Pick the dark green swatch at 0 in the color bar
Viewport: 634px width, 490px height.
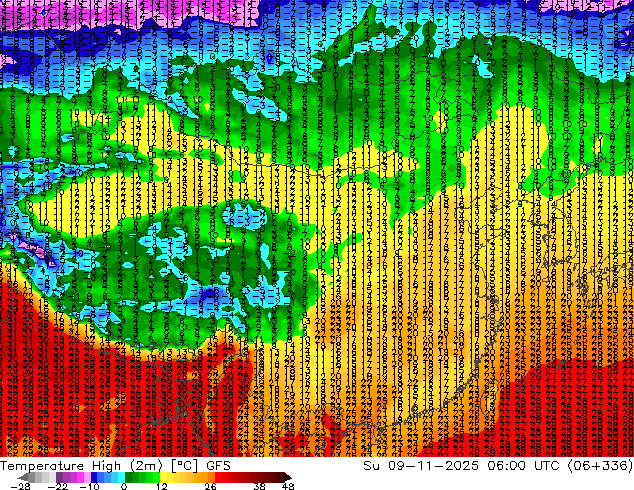[x=129, y=477]
